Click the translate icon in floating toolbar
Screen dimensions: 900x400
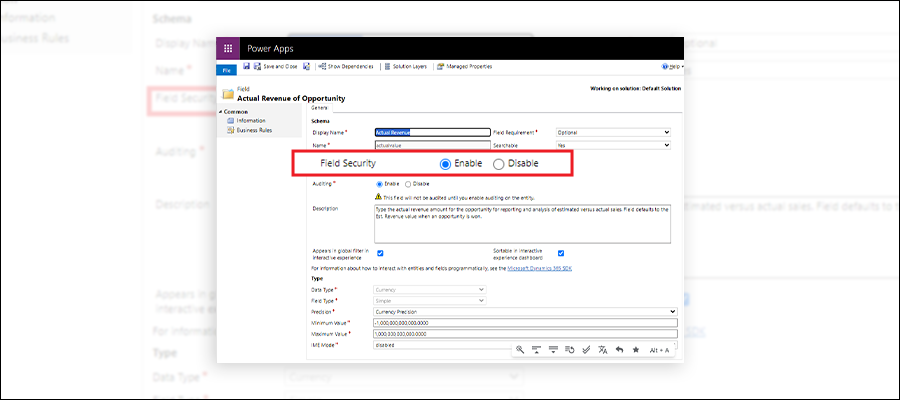(x=603, y=349)
